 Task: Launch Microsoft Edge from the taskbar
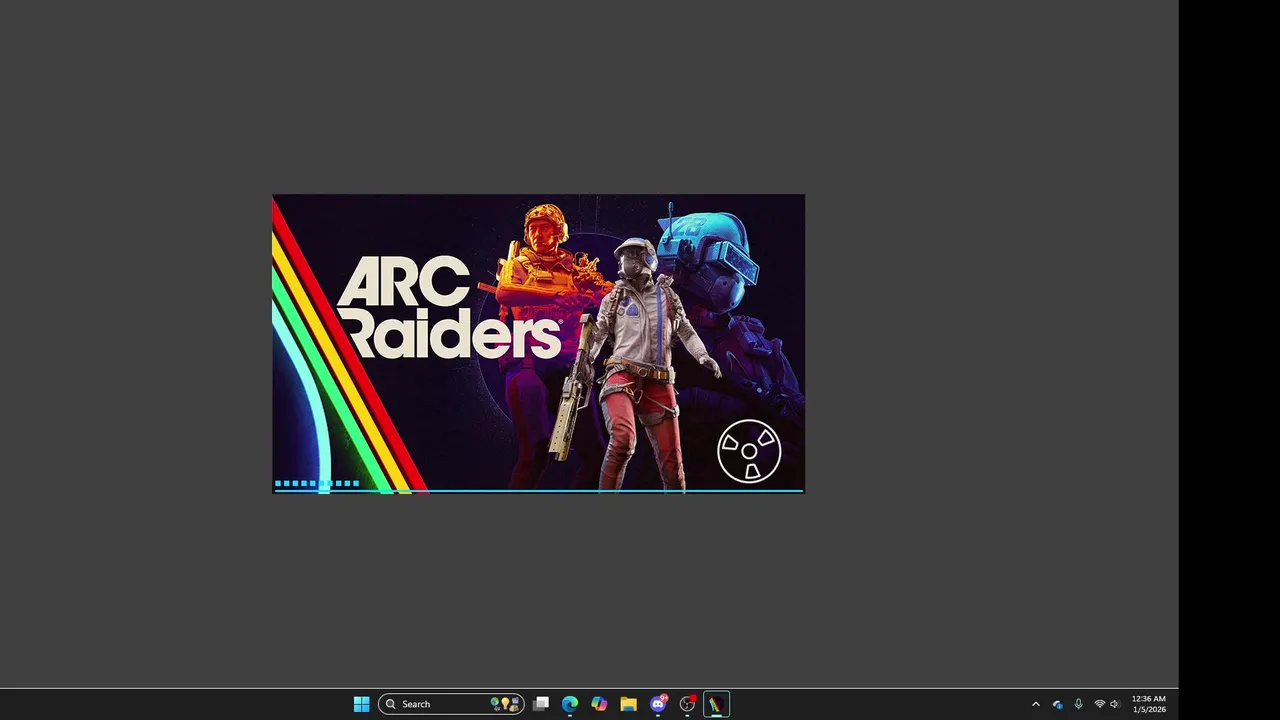[570, 704]
